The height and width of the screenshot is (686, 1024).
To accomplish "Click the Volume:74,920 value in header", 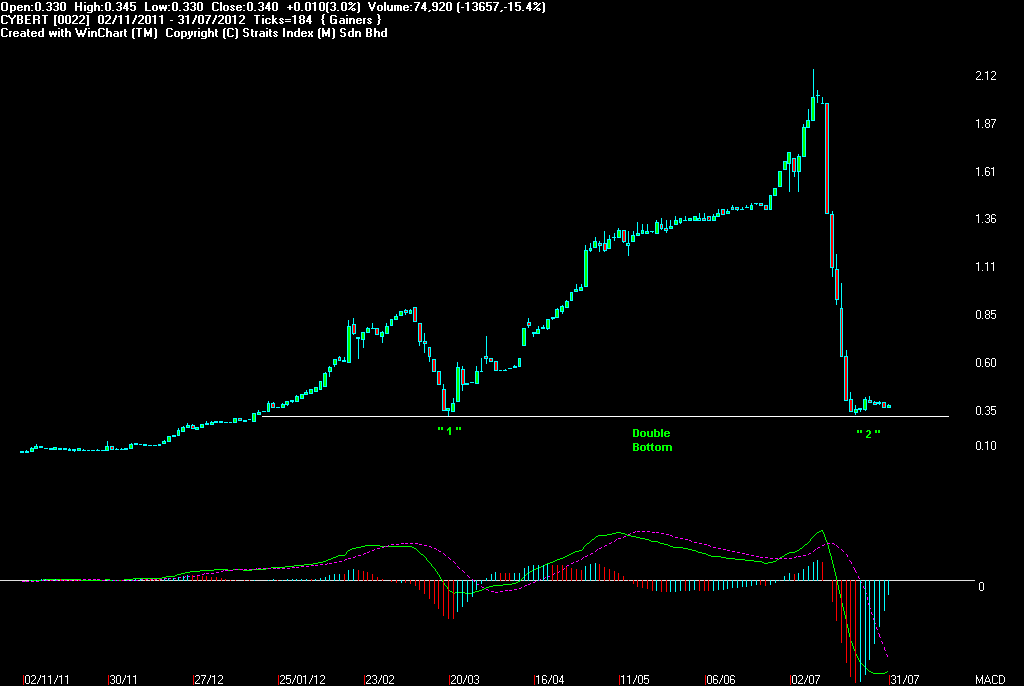I will point(411,7).
